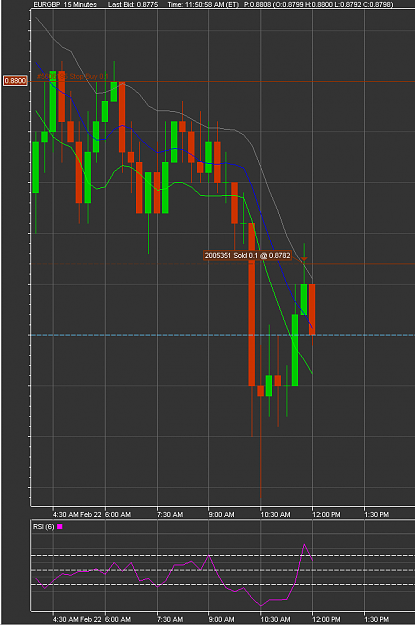Click the 10:30 AM label on the main chart axis
Image resolution: width=415 pixels, height=625 pixels.
coord(275,514)
